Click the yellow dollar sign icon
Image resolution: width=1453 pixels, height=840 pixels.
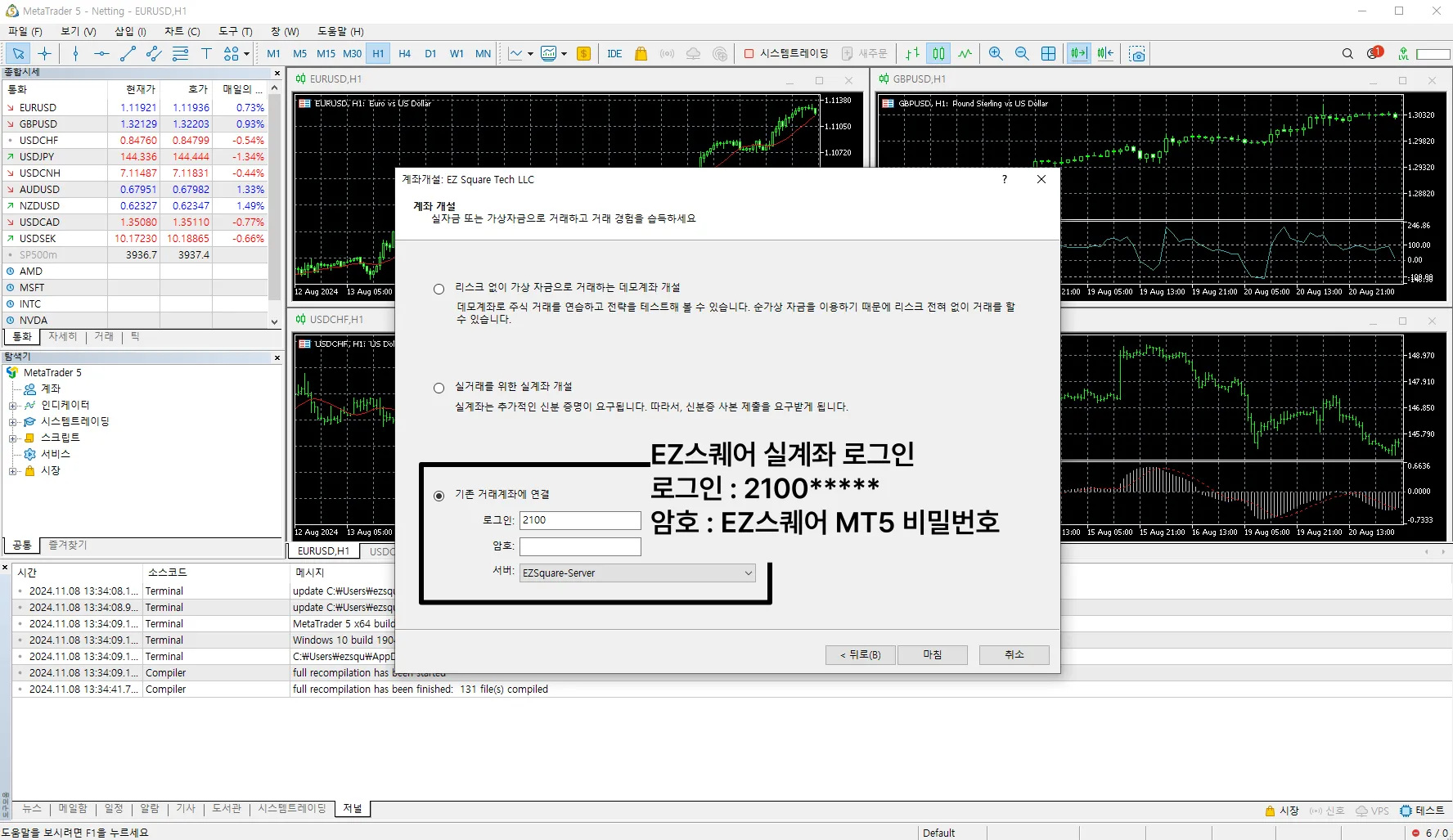pos(583,54)
